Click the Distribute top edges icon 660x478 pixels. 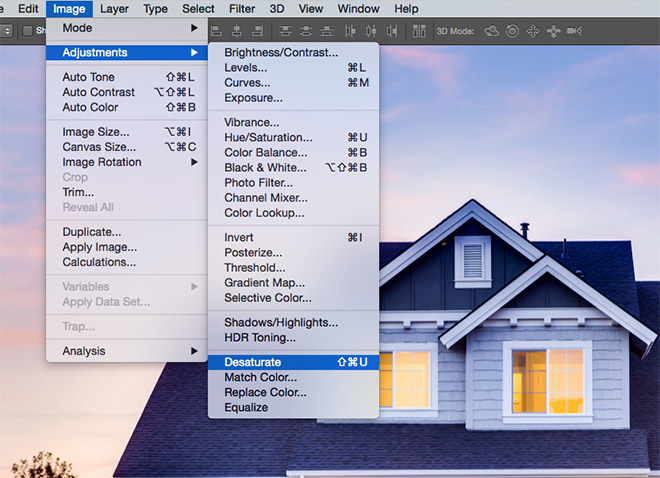coord(285,31)
